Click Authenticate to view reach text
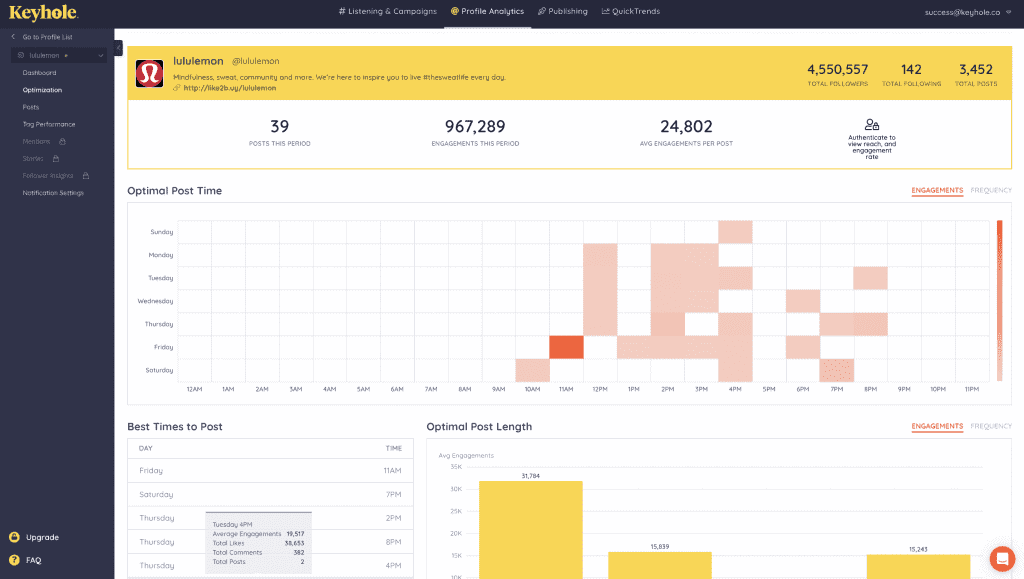The image size is (1024, 579). coord(872,148)
